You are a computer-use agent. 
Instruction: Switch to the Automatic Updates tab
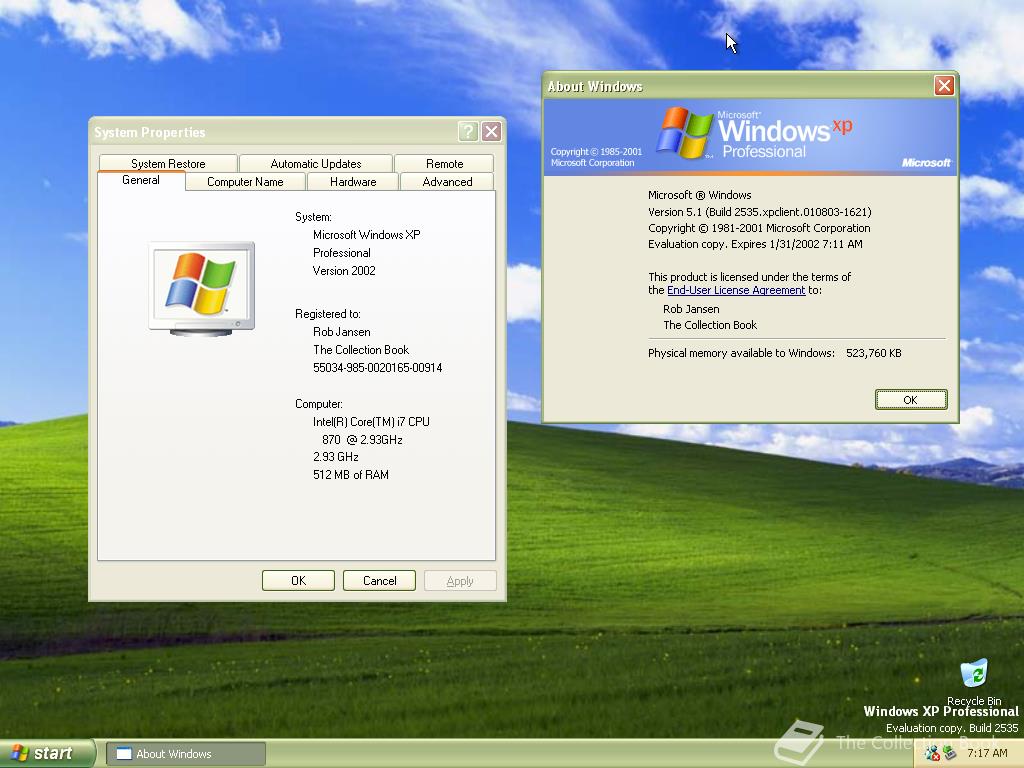[315, 163]
